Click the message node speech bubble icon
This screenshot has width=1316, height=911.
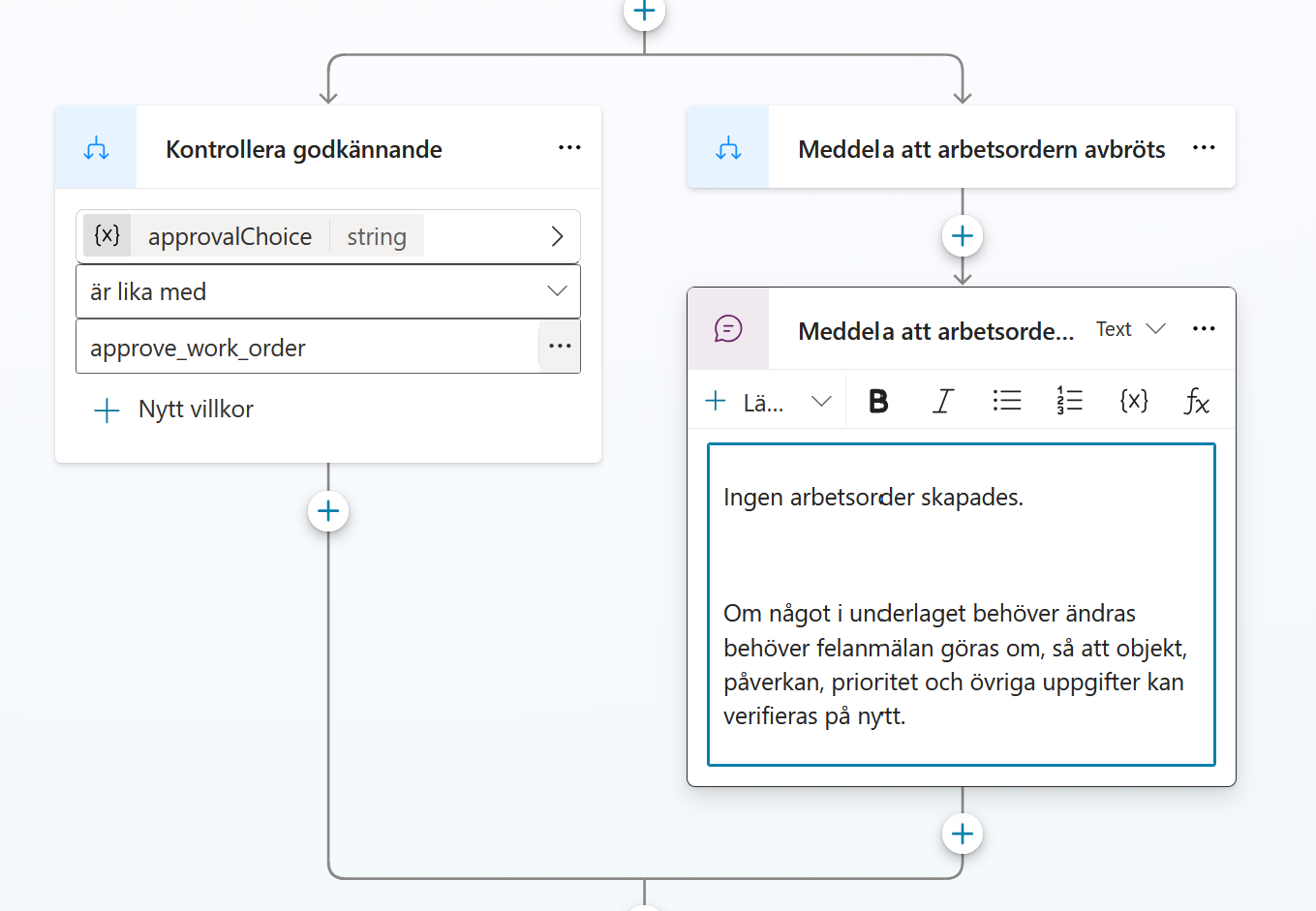coord(728,329)
